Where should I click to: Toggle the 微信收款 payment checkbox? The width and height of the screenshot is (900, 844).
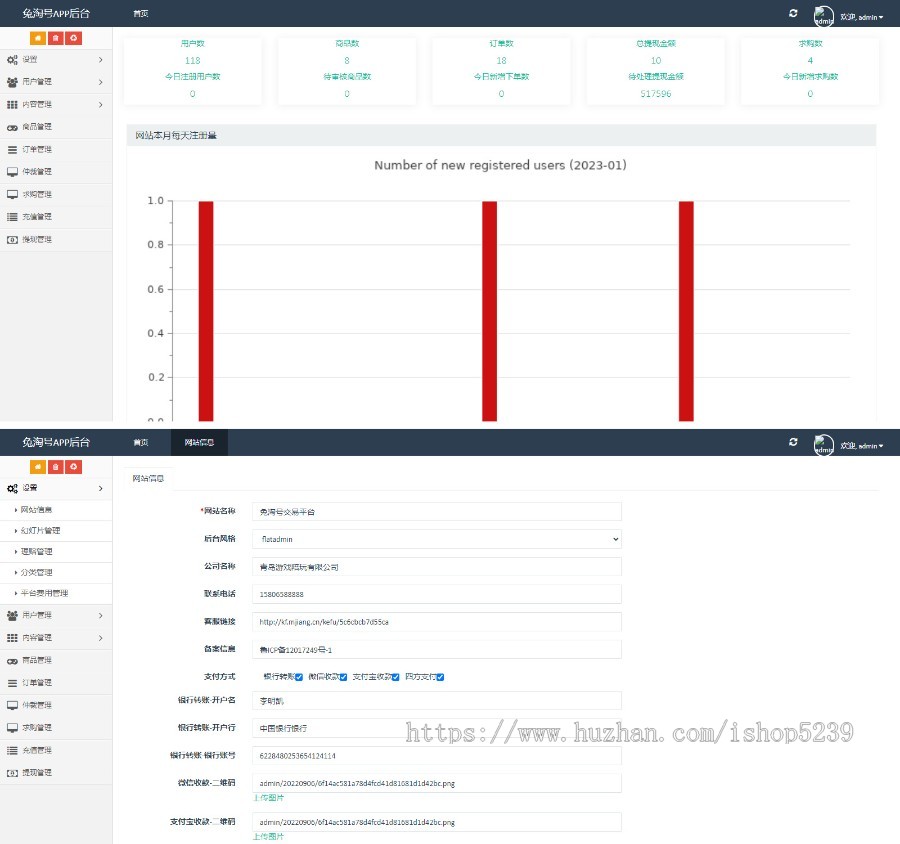coord(343,677)
